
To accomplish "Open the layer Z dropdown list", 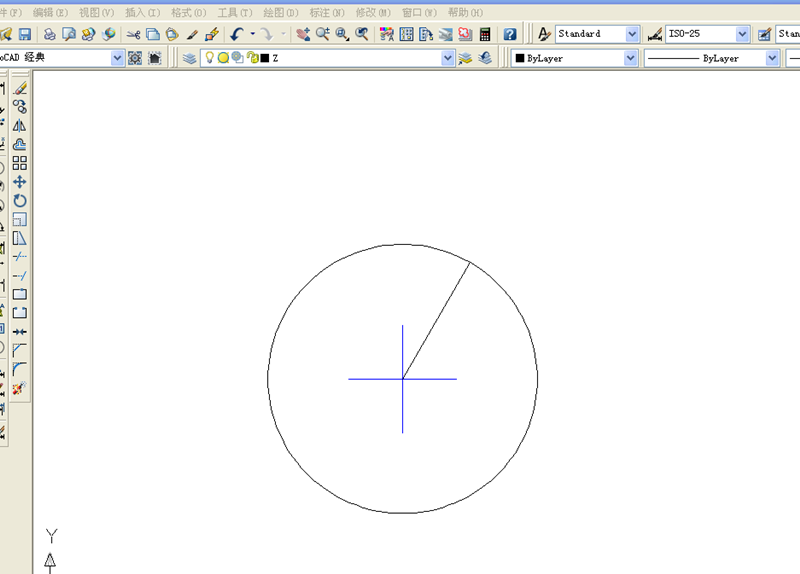I will 447,58.
